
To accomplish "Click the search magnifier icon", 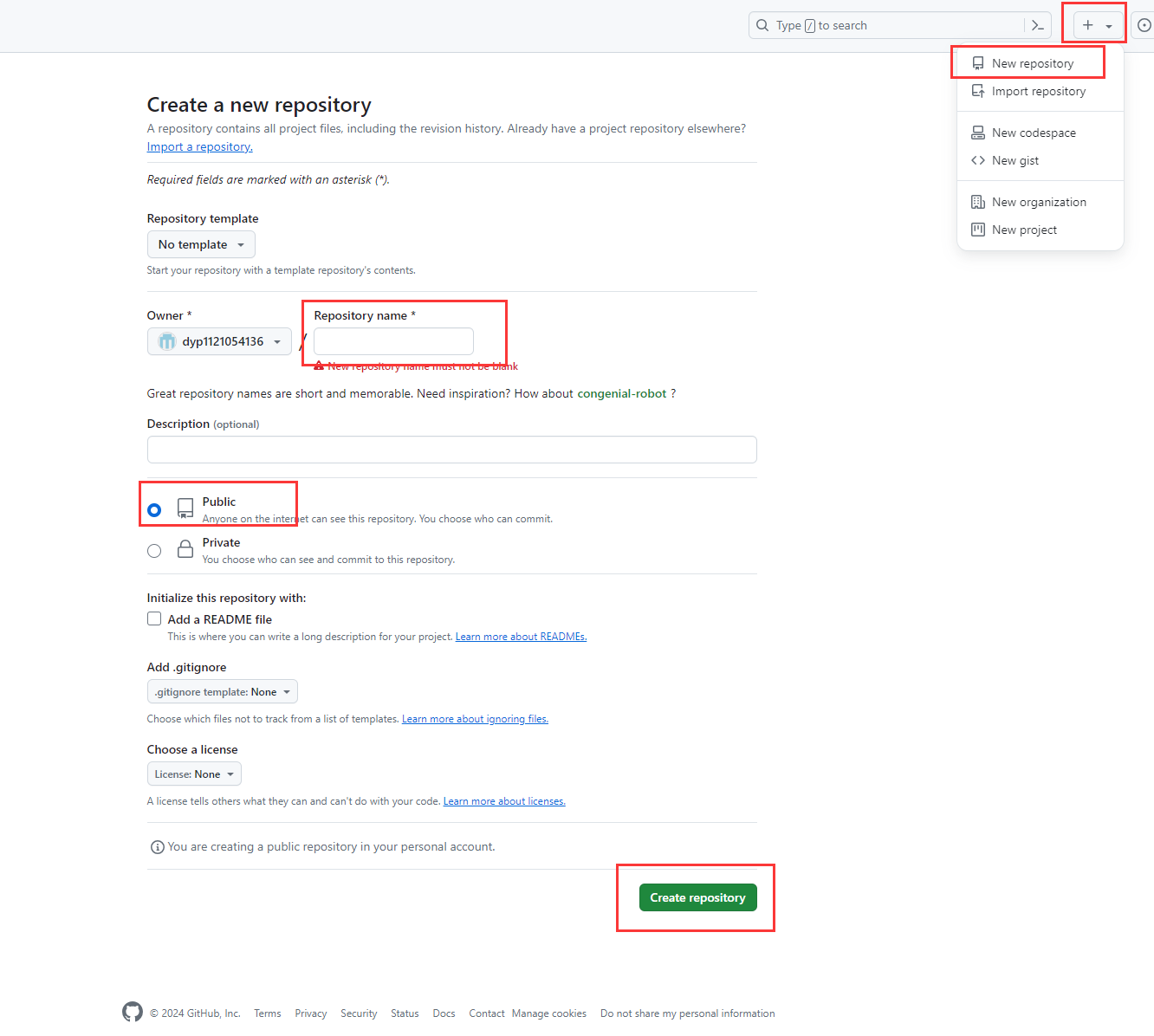I will click(x=762, y=25).
